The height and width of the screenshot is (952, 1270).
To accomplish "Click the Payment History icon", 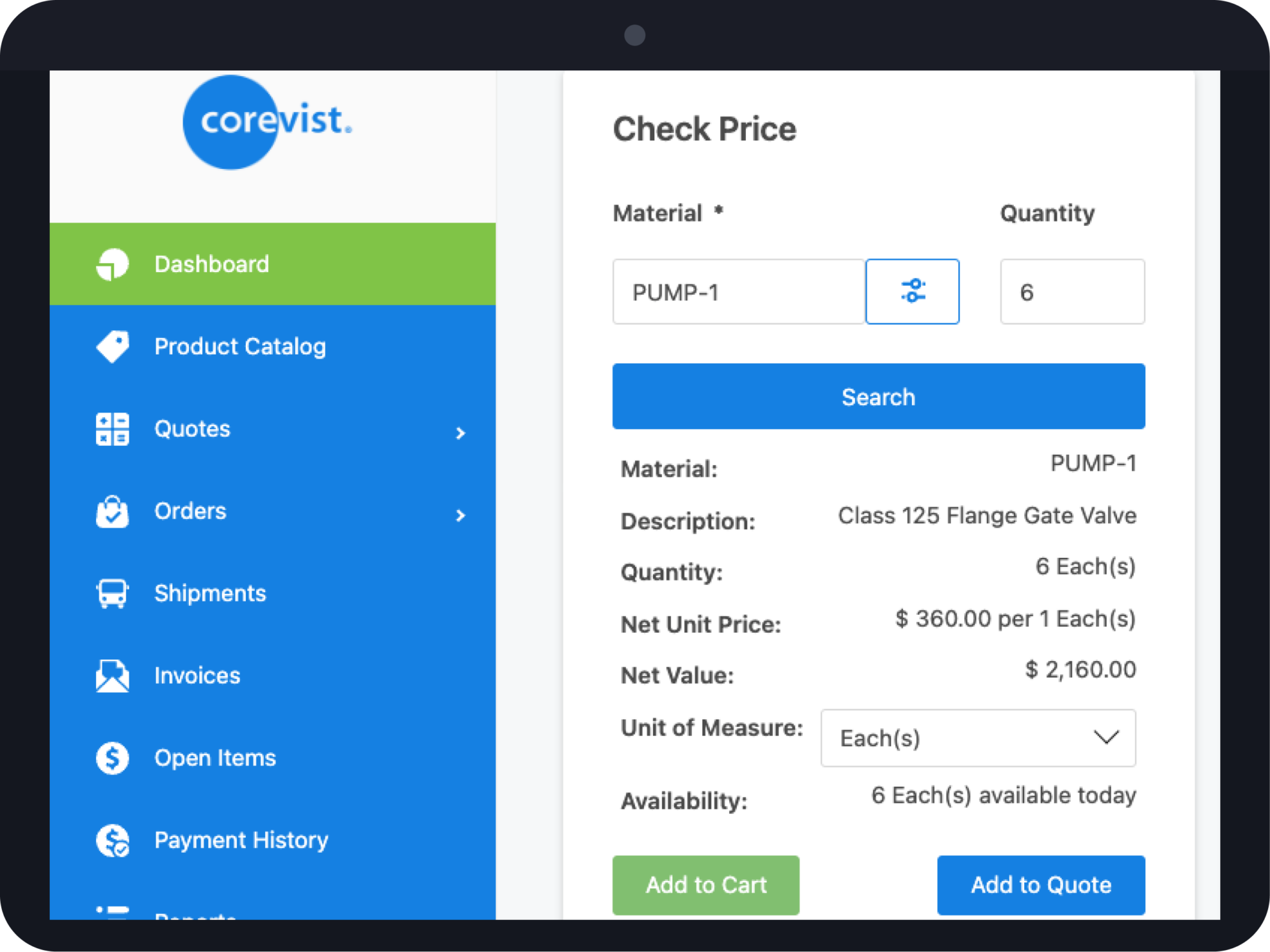I will click(x=113, y=840).
